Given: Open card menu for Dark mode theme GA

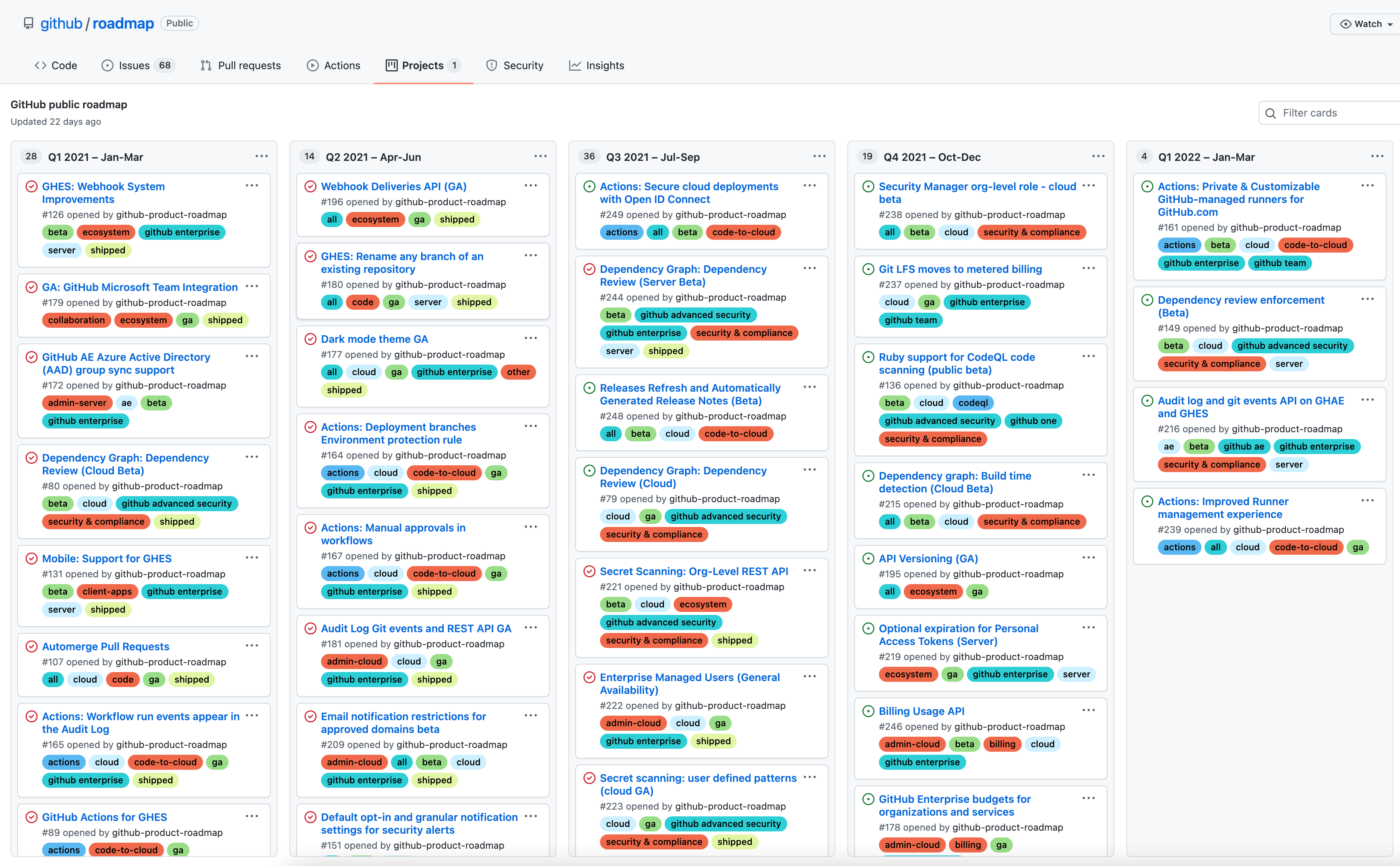Looking at the screenshot, I should click(x=530, y=338).
